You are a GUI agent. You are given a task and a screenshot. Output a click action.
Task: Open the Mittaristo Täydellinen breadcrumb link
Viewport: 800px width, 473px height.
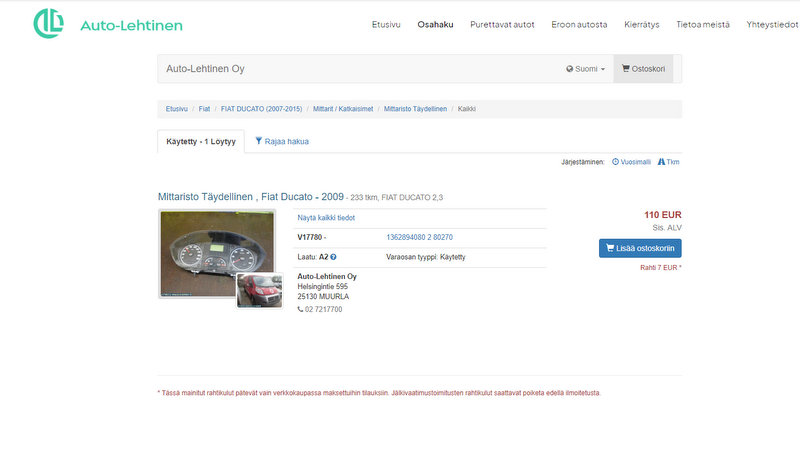click(x=415, y=109)
